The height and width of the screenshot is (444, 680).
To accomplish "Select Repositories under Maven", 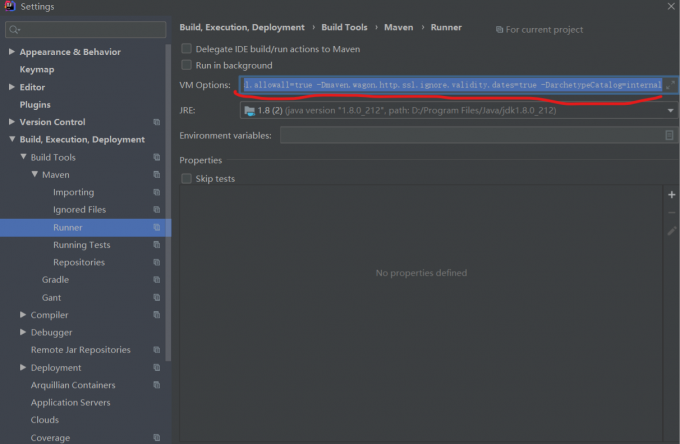I will tap(79, 262).
